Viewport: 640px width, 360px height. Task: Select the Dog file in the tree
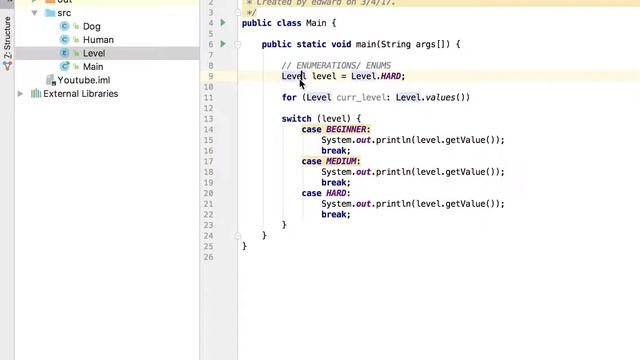point(91,26)
